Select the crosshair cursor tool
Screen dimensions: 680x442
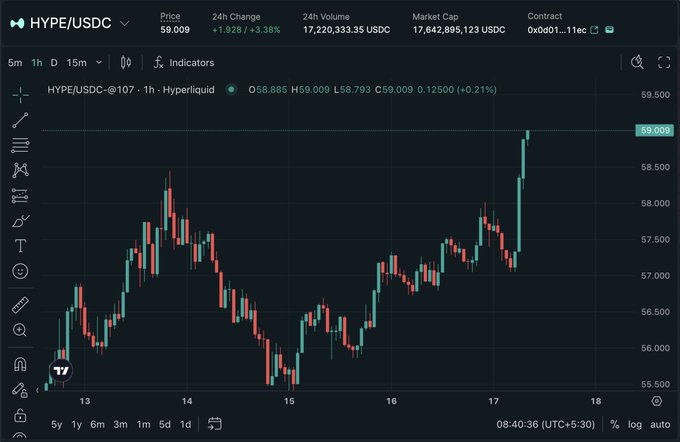20,95
